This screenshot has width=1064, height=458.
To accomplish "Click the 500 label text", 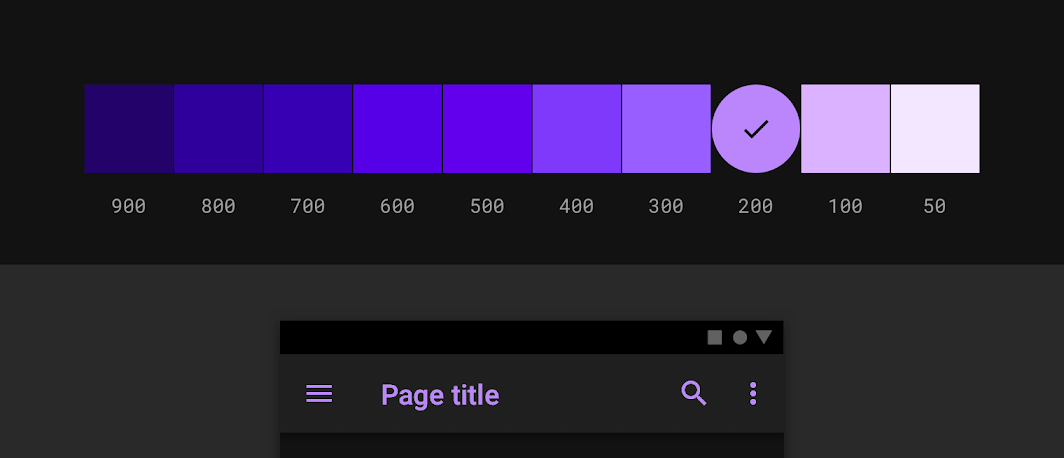I will 487,206.
